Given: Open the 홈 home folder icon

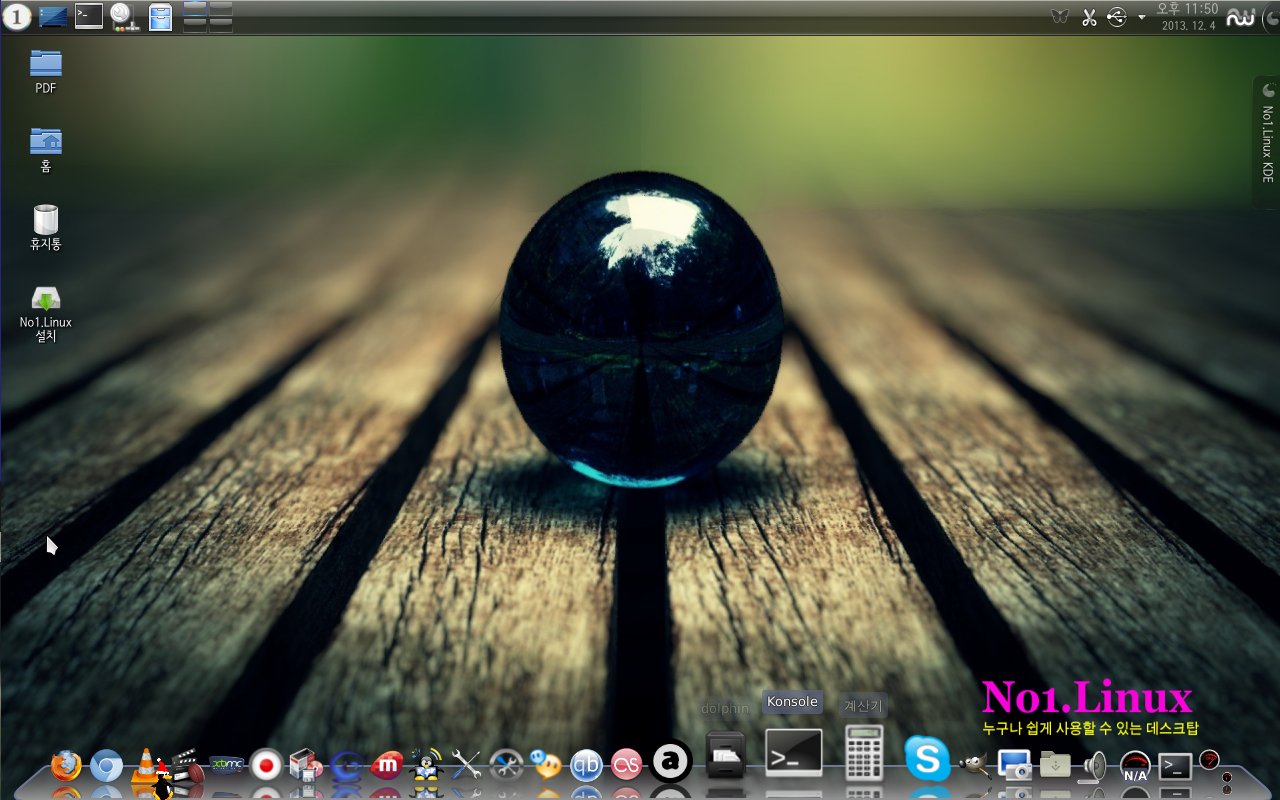Looking at the screenshot, I should (45, 150).
